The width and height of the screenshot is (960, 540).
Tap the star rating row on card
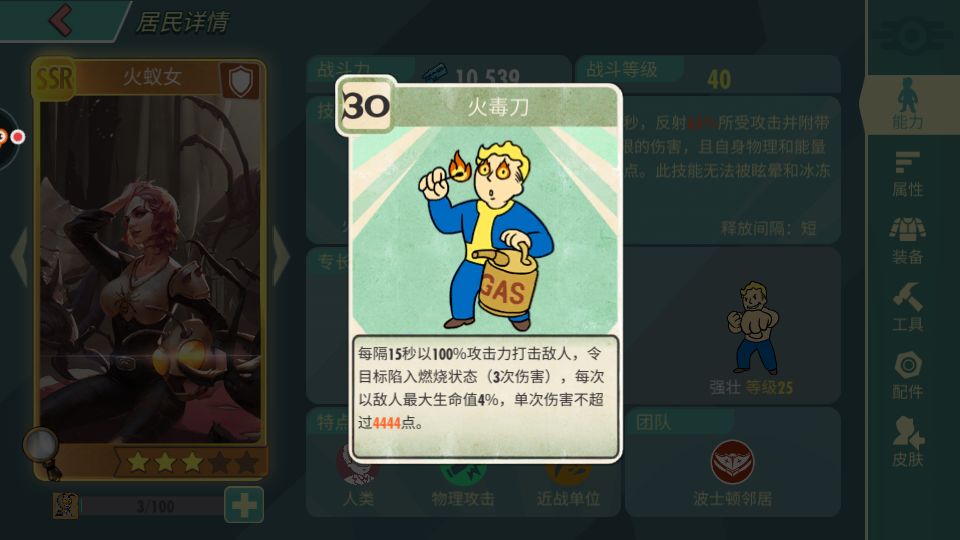point(192,462)
